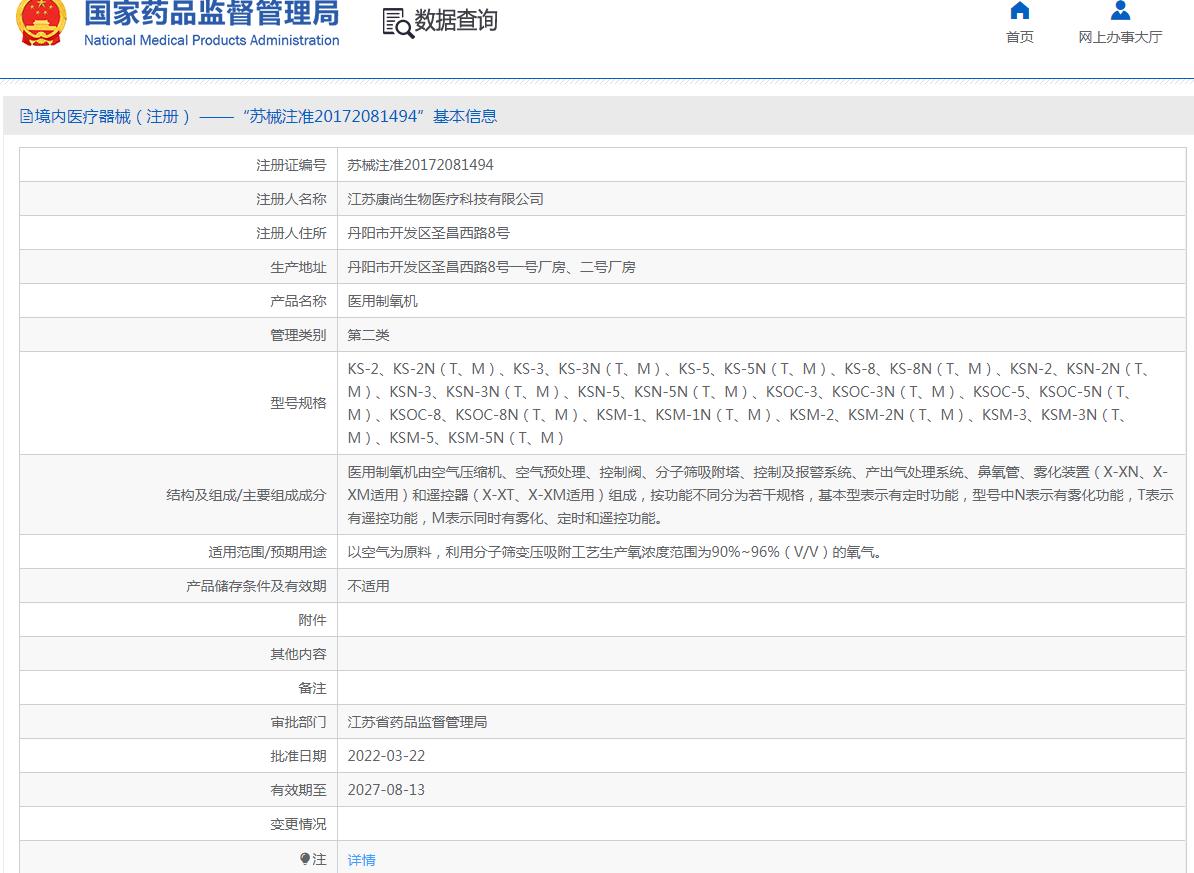The height and width of the screenshot is (873, 1194).
Task: Click expiry date 2027-08-13
Action: pos(386,790)
